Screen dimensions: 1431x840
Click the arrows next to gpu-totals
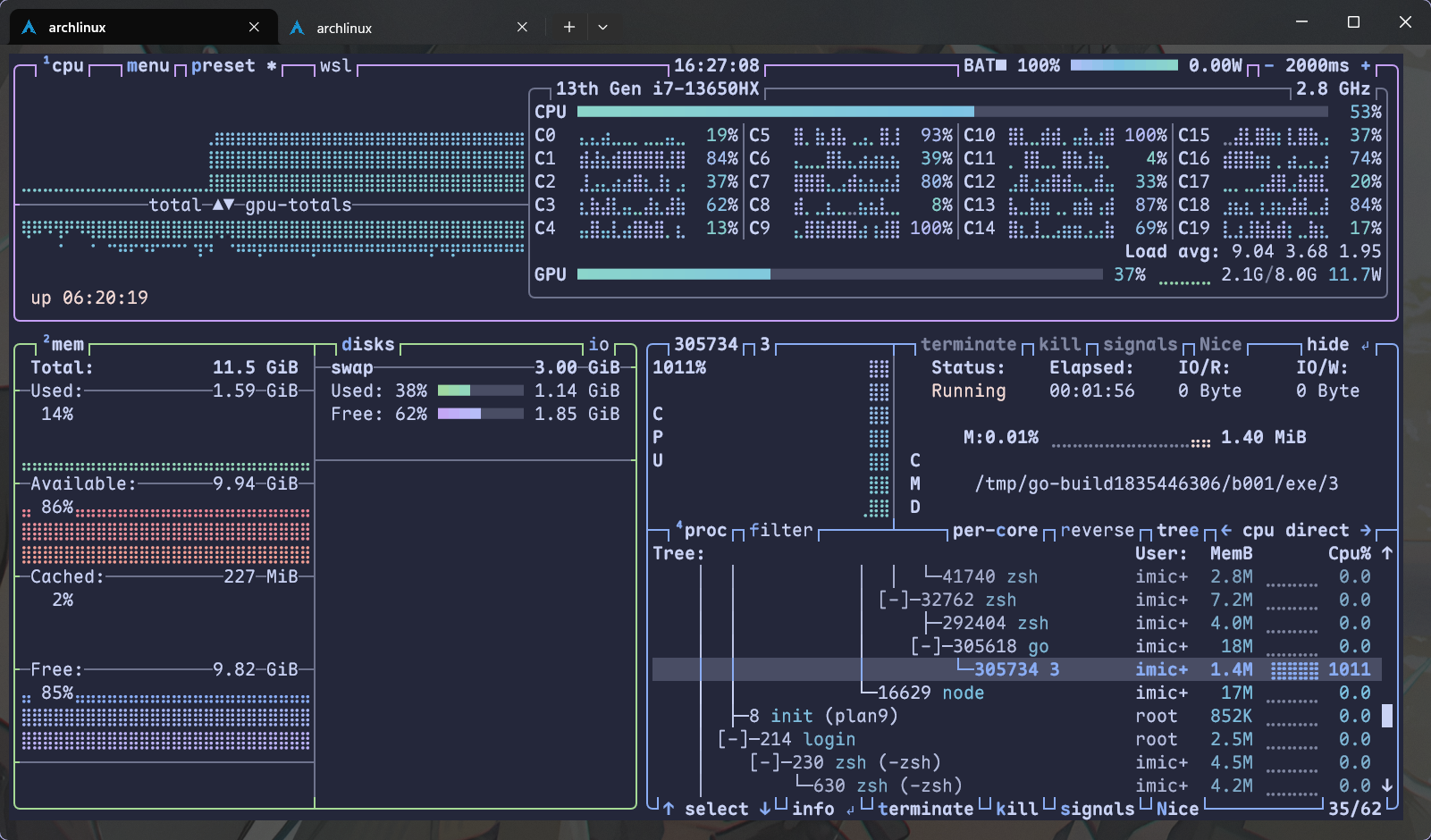click(223, 205)
